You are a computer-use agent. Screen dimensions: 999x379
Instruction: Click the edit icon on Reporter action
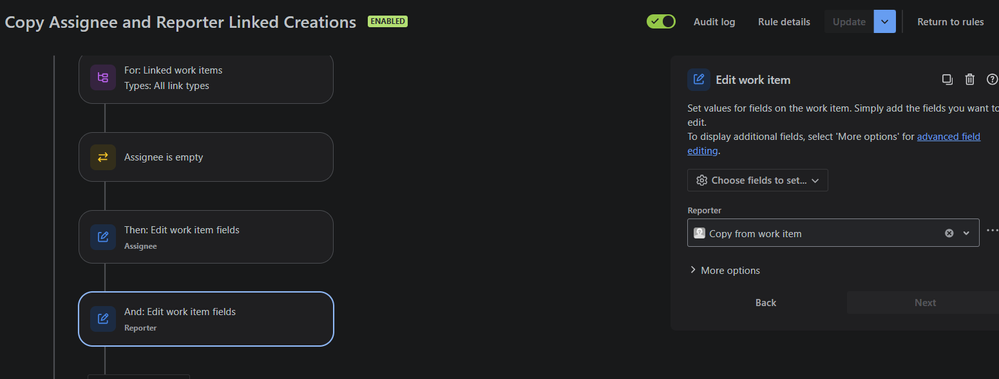[103, 319]
